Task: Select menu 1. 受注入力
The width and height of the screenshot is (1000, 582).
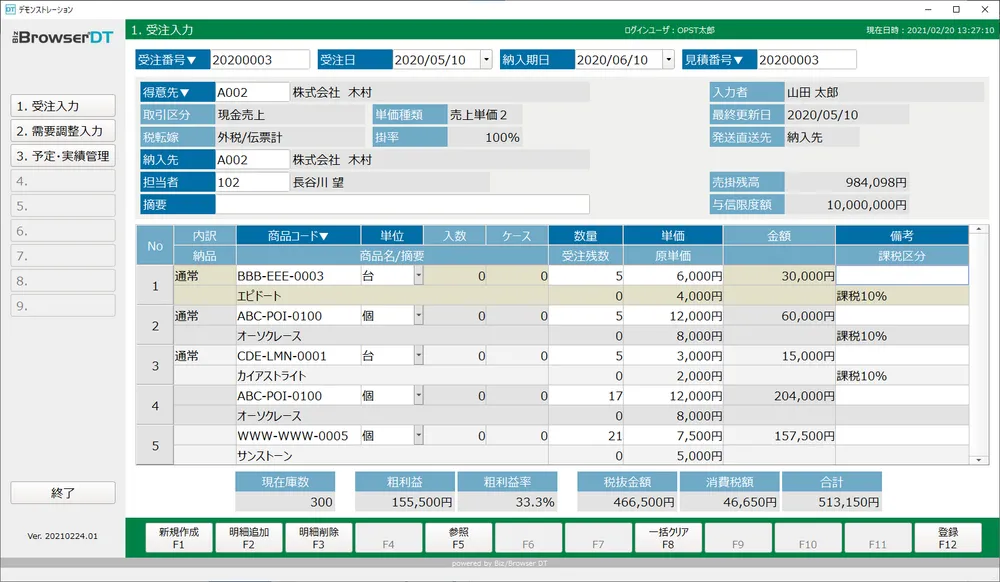Action: (x=63, y=106)
